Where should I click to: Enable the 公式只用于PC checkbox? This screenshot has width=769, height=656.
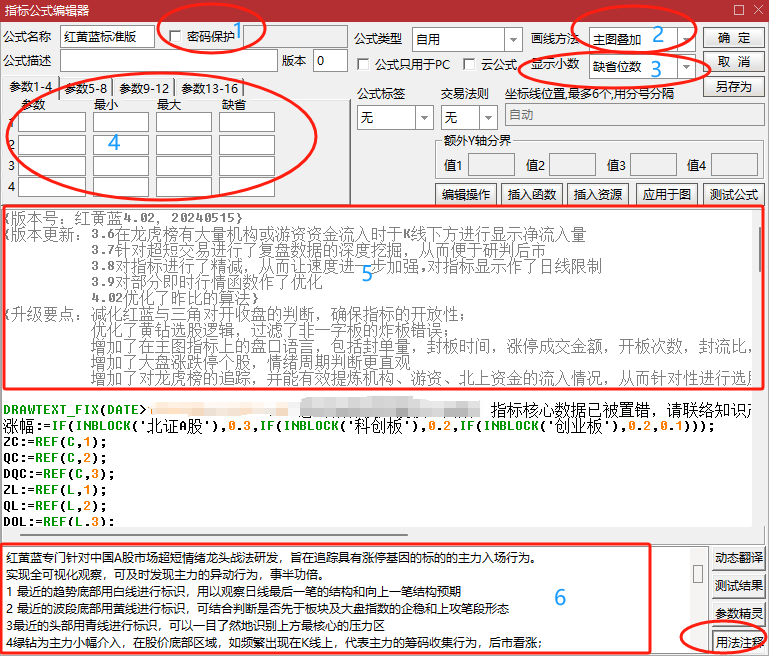tap(363, 64)
